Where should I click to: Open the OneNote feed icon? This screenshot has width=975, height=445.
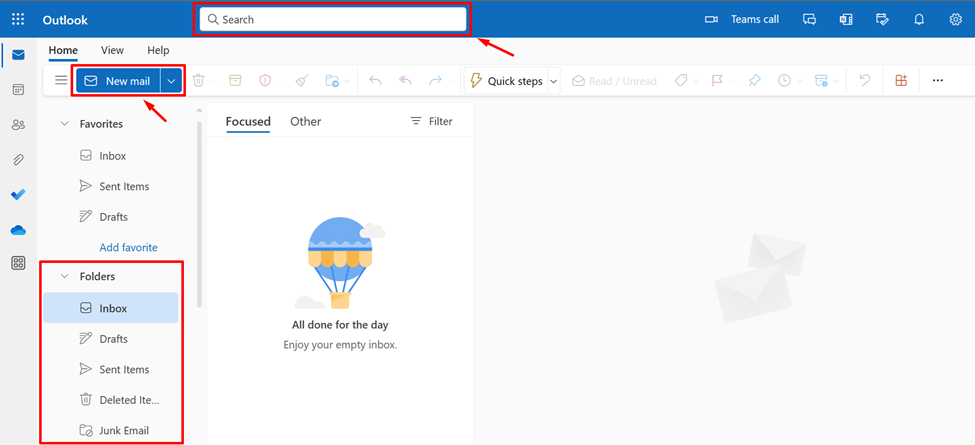[846, 19]
